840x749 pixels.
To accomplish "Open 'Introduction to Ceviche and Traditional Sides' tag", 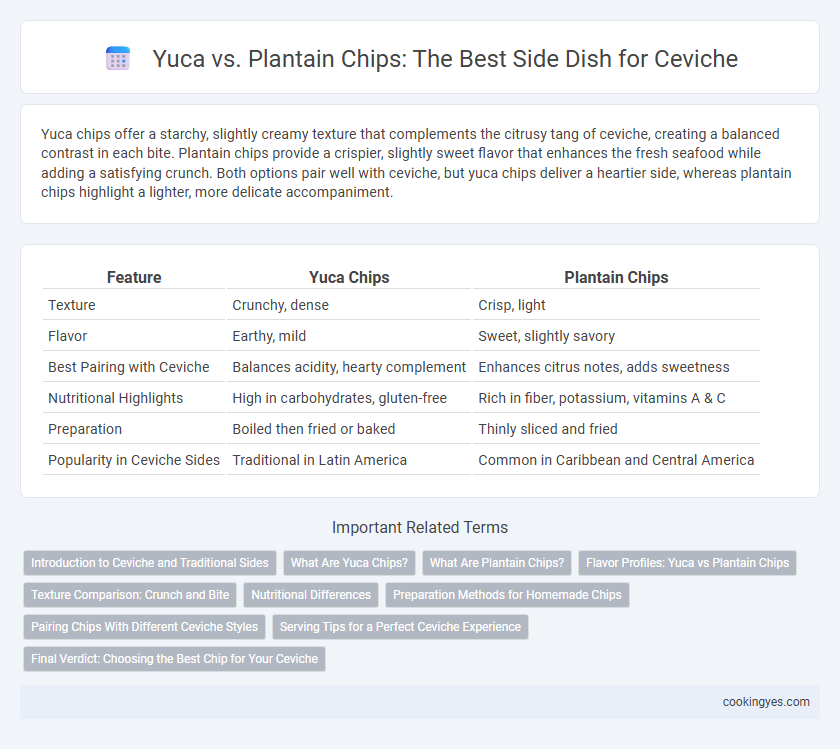I will tap(149, 563).
